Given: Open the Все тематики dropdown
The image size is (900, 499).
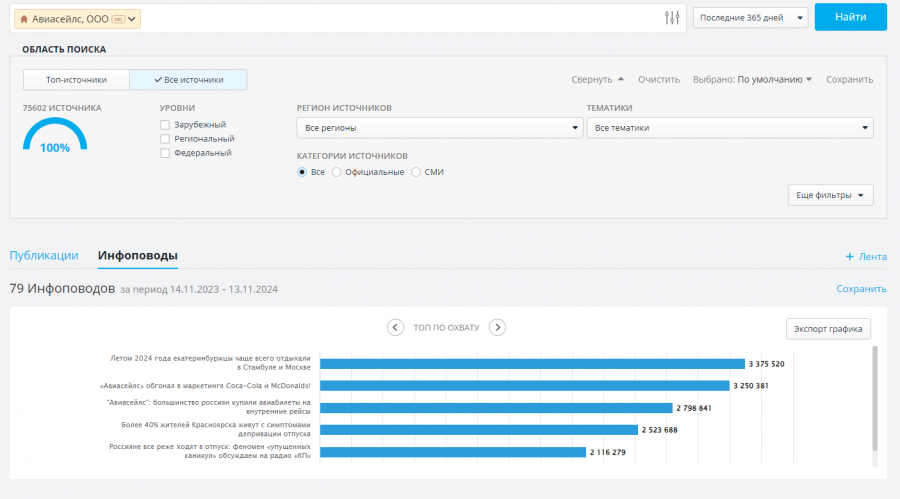Looking at the screenshot, I should tap(729, 128).
